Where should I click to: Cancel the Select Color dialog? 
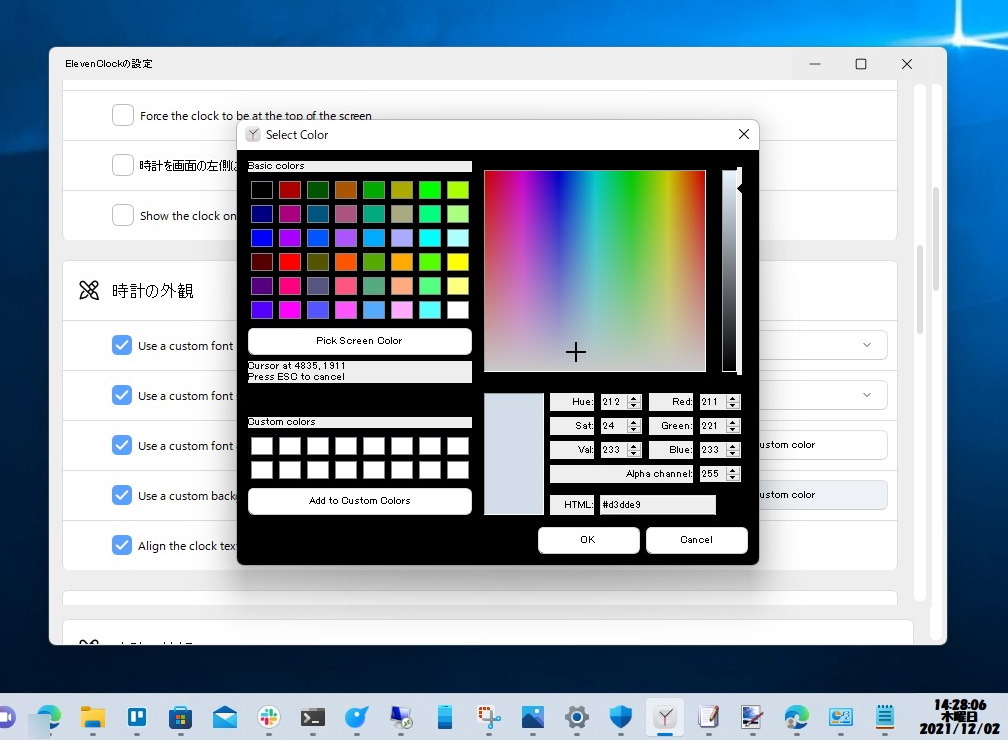click(x=696, y=540)
